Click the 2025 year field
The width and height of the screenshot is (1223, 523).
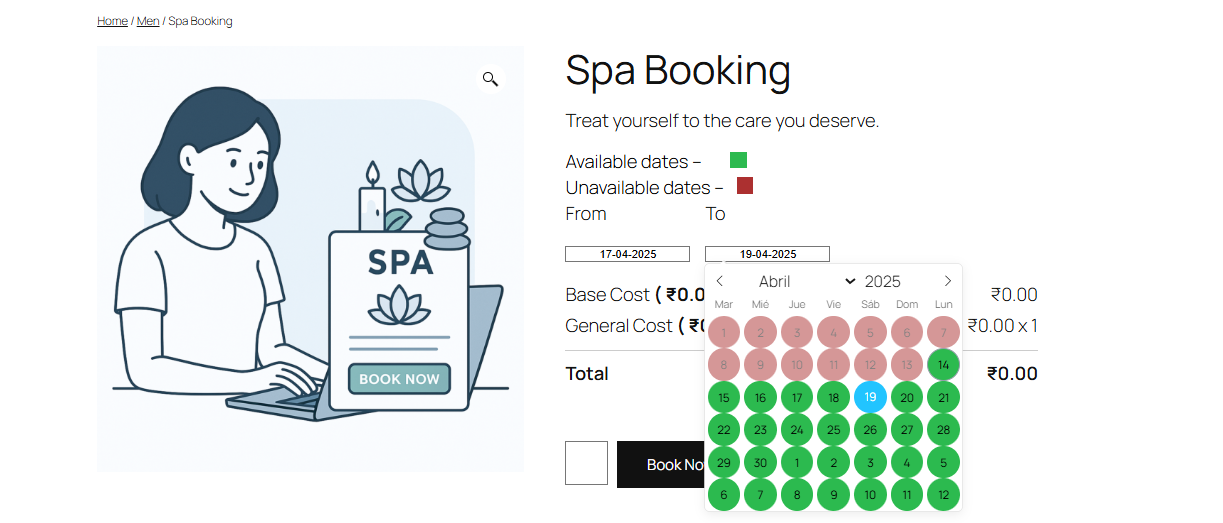883,282
